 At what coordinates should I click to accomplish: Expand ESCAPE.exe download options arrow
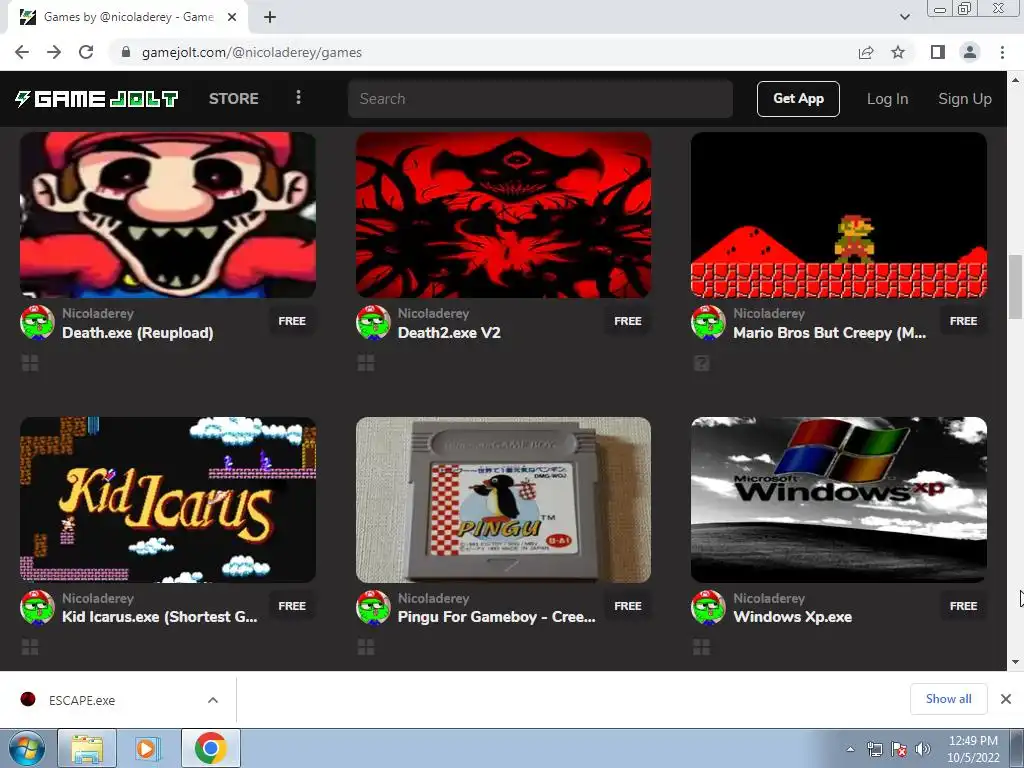click(213, 700)
